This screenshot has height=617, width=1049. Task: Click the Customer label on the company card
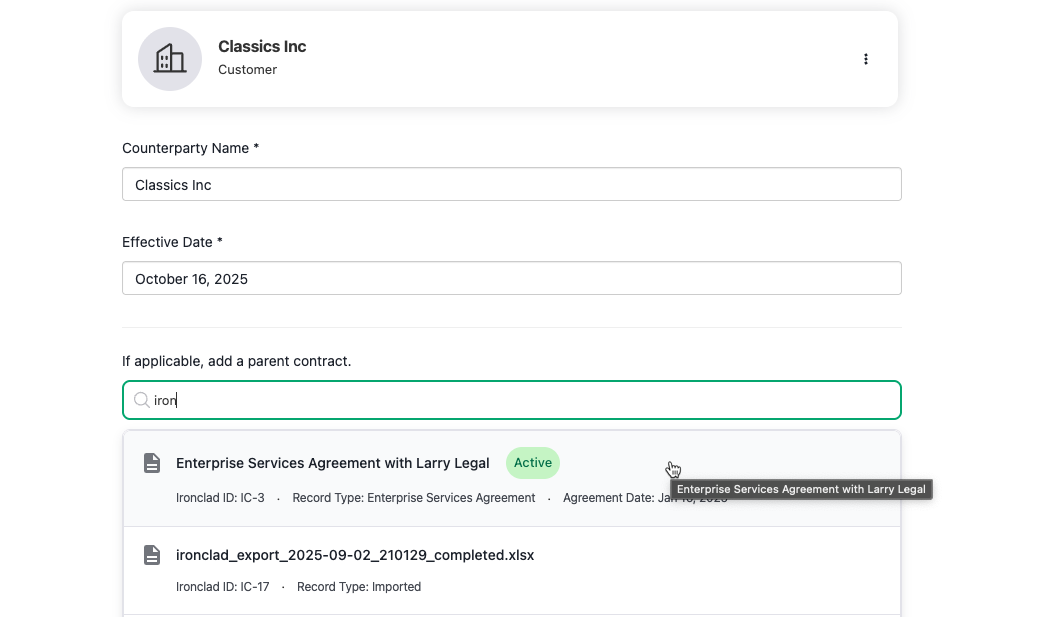tap(248, 70)
